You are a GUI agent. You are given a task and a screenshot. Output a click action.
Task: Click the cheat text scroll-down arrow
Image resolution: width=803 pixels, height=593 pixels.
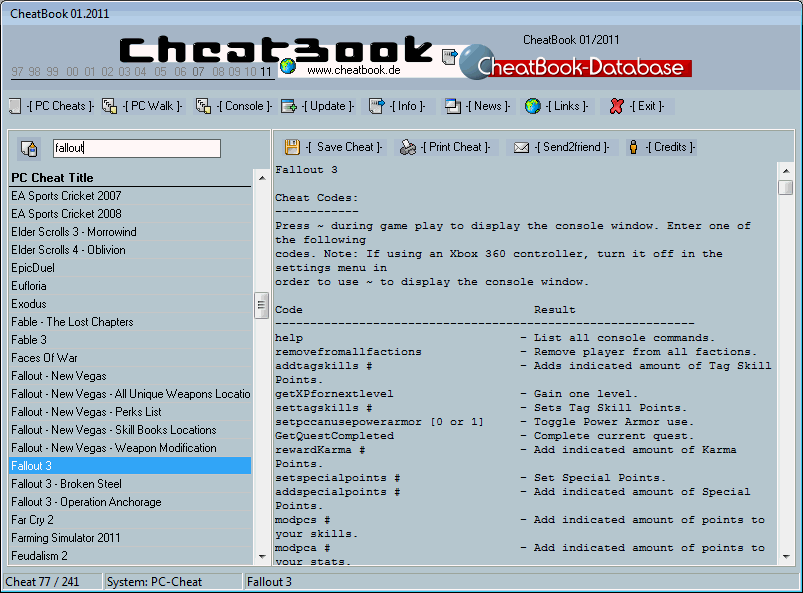pos(786,557)
